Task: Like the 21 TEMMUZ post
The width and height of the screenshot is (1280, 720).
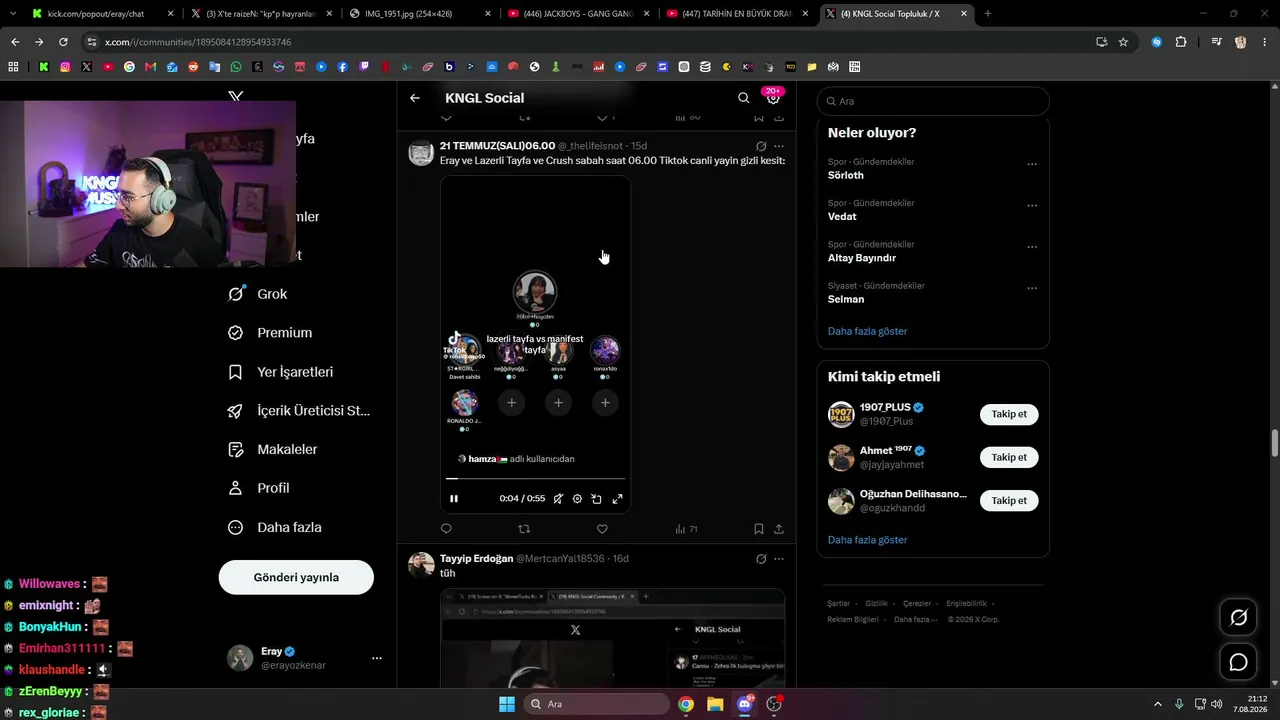Action: click(602, 529)
